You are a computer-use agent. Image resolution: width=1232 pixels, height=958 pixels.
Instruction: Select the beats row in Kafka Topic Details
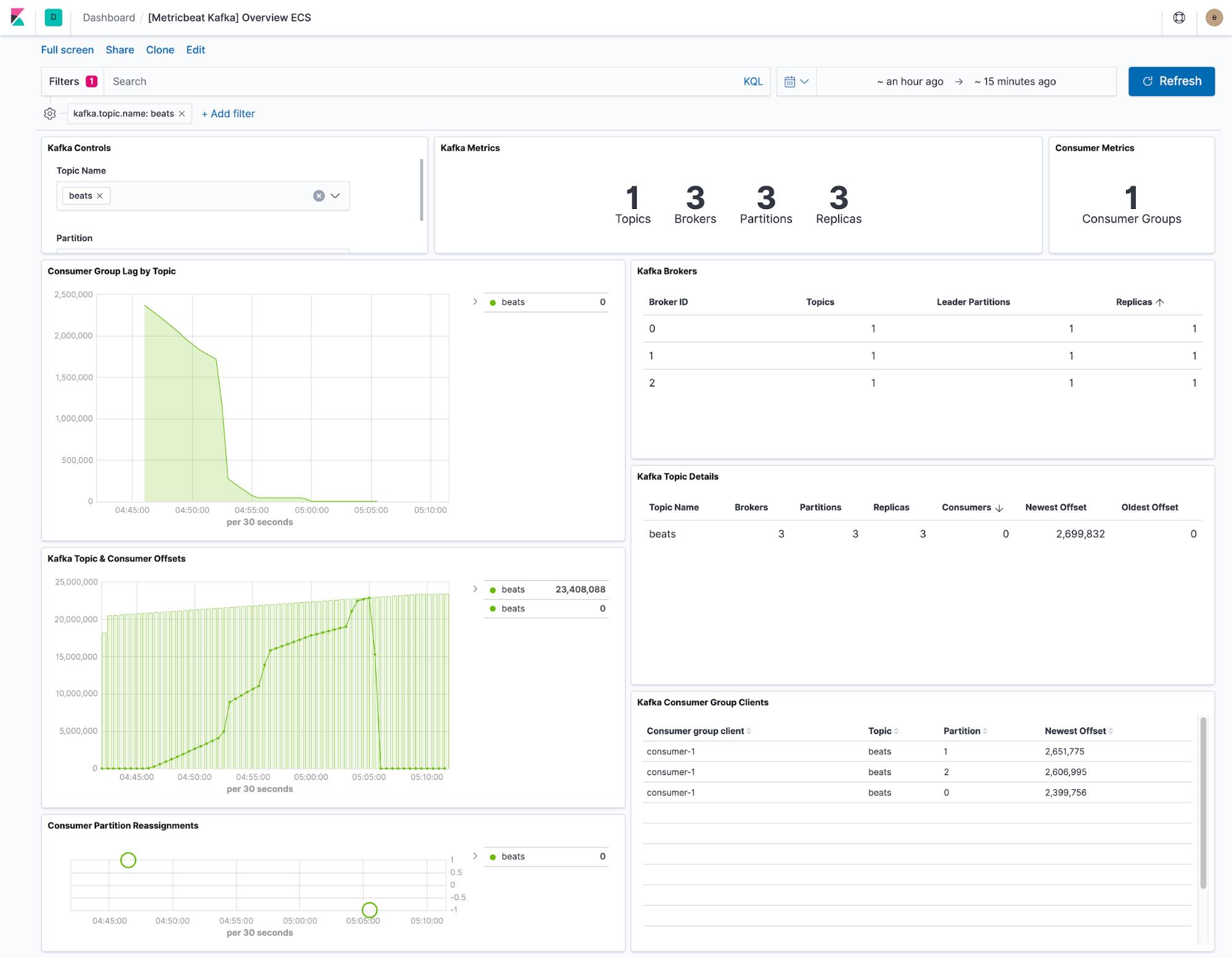(923, 534)
